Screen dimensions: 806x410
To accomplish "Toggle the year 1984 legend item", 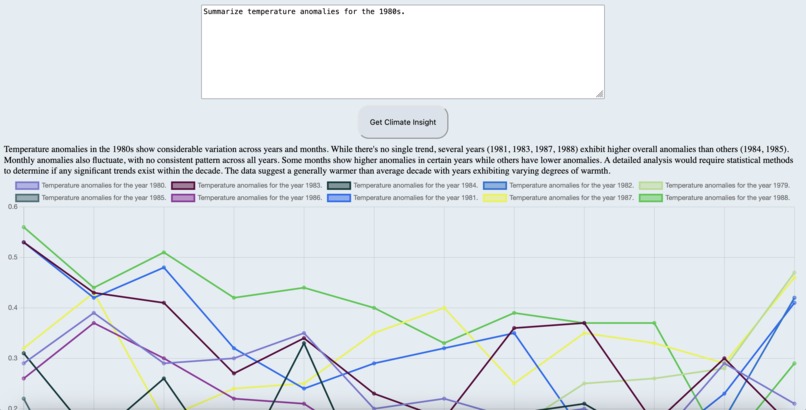I will pyautogui.click(x=402, y=185).
